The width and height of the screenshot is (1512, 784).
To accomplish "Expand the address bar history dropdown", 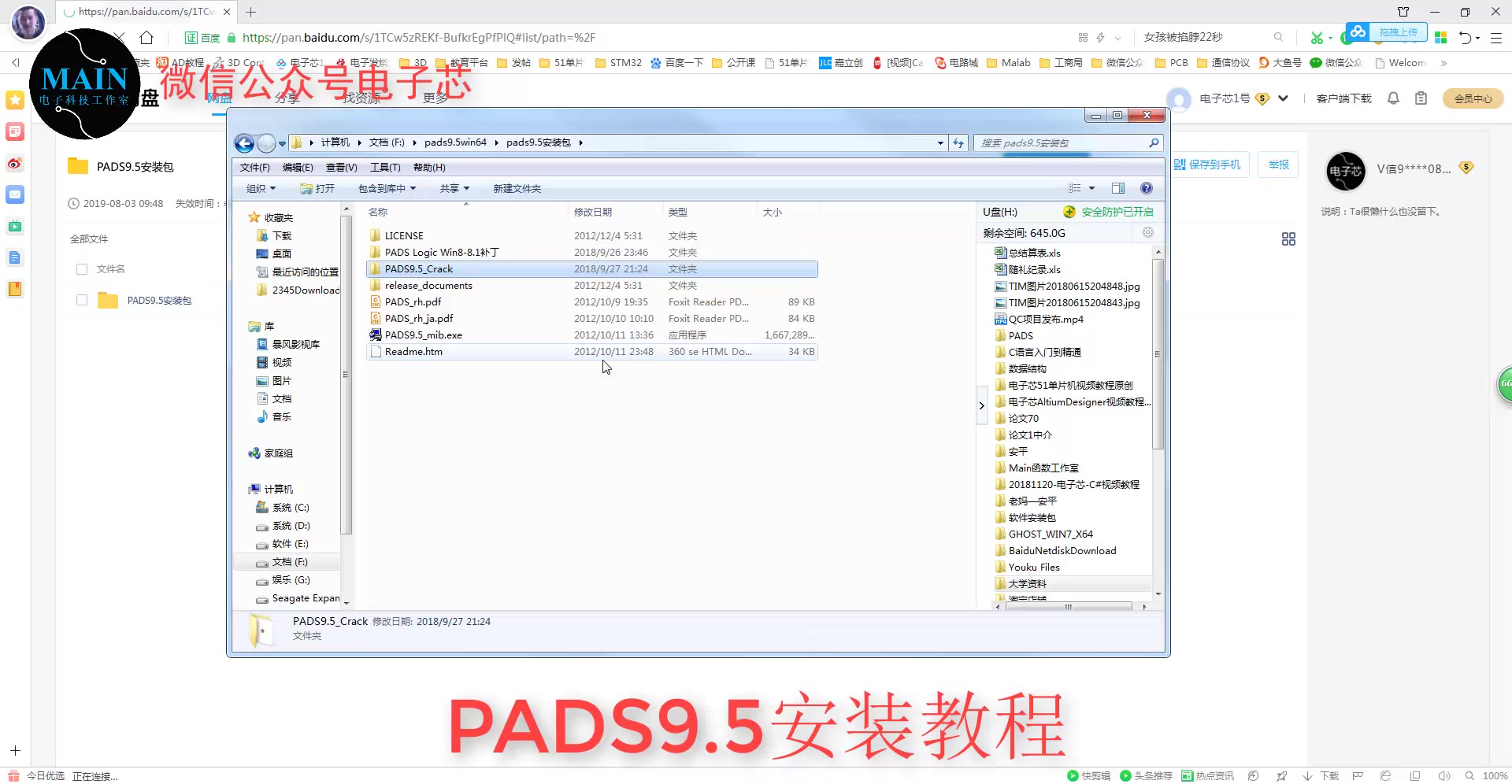I will tap(940, 143).
